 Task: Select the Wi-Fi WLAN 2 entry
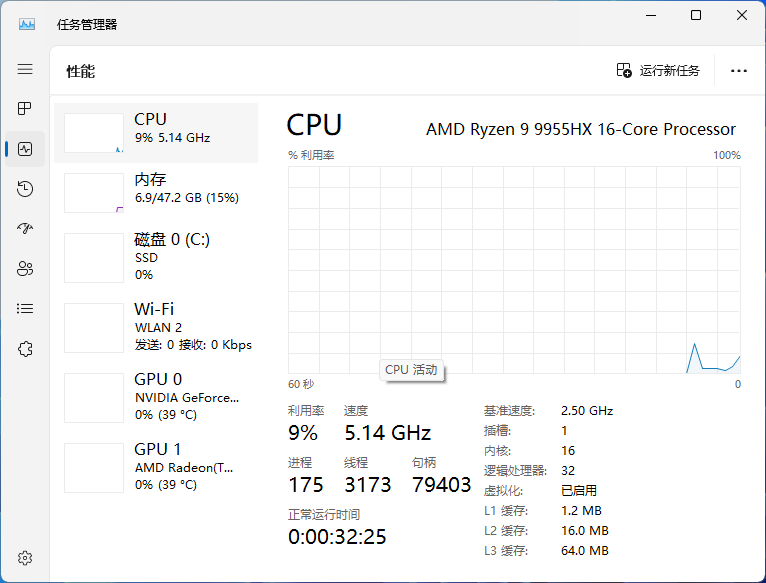[x=155, y=327]
